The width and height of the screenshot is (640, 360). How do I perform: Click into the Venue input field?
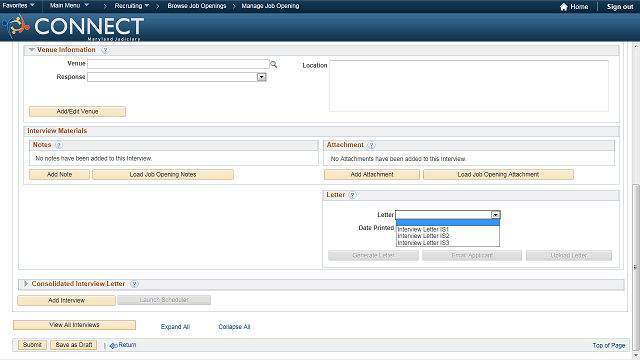178,64
